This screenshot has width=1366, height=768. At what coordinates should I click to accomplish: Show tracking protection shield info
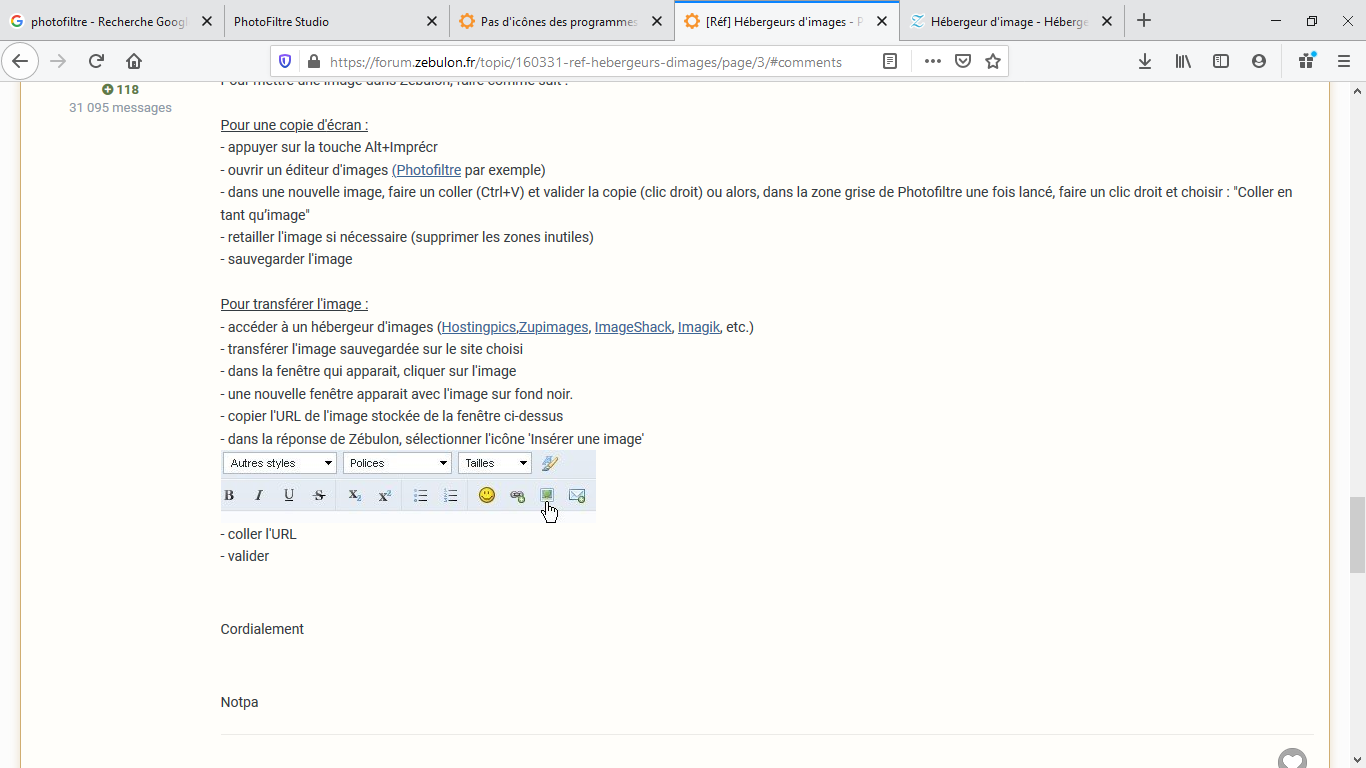(x=285, y=61)
